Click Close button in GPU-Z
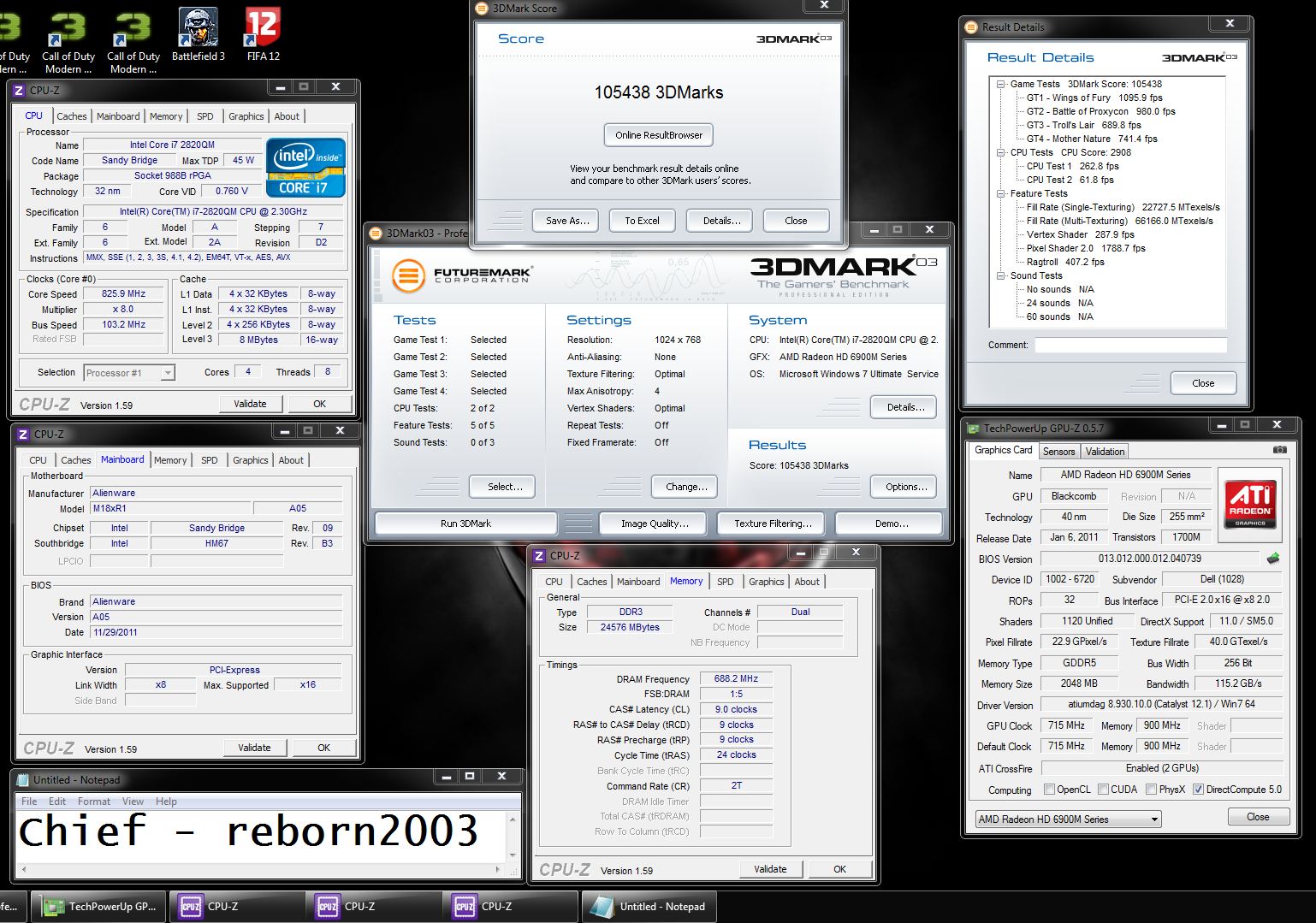1316x923 pixels. pyautogui.click(x=1258, y=817)
